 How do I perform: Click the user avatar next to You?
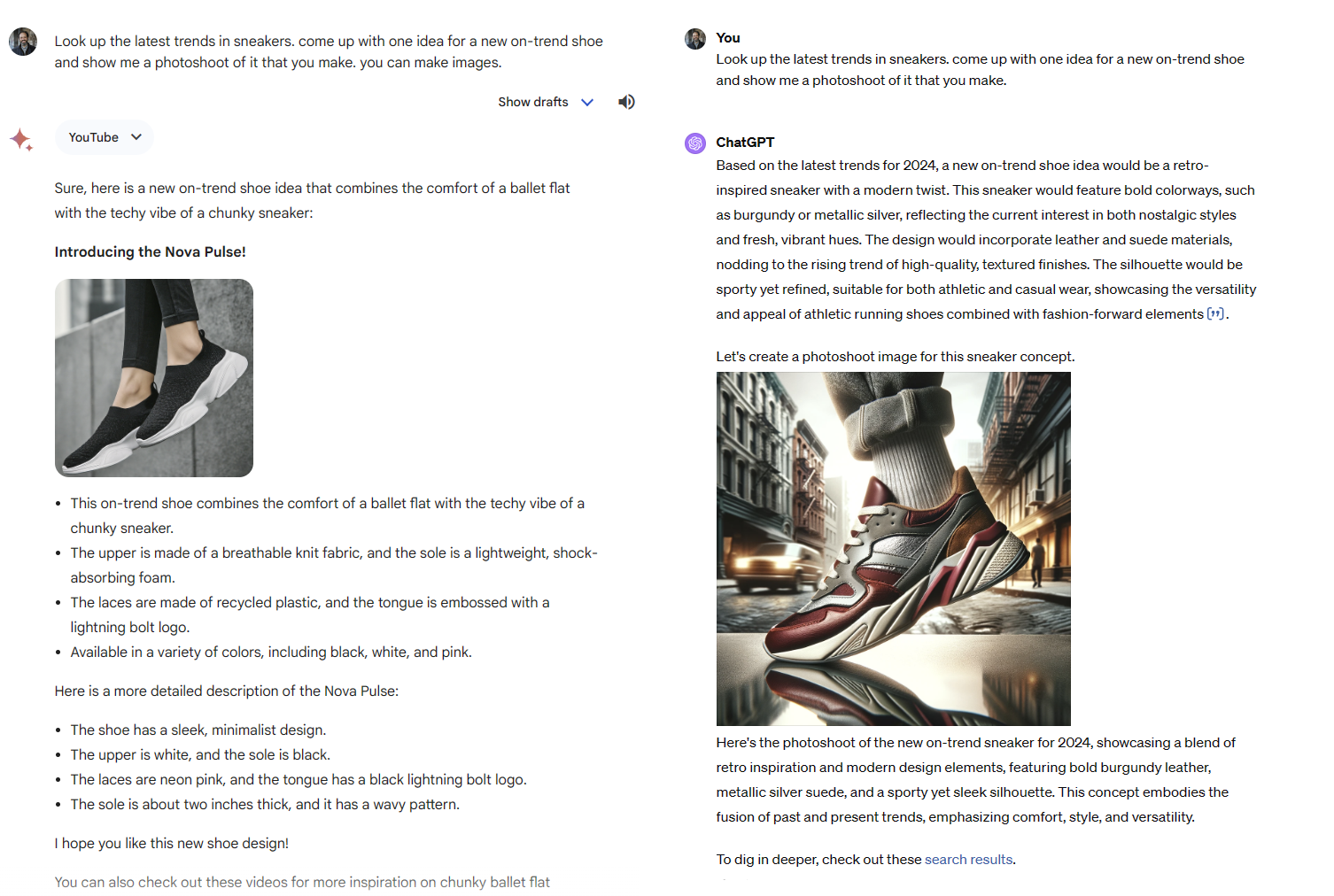tap(695, 38)
